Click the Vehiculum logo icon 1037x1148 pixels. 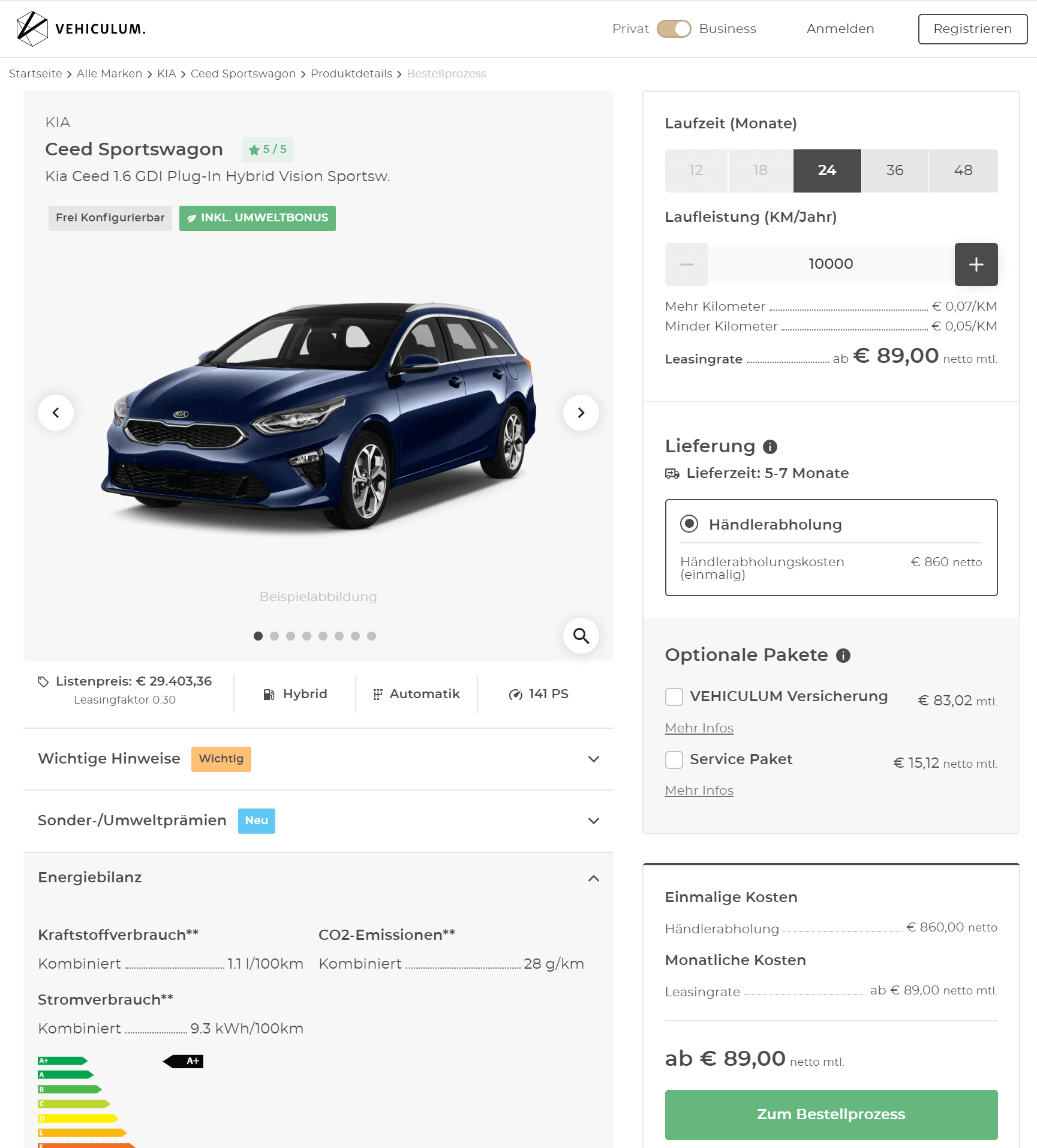(32, 29)
